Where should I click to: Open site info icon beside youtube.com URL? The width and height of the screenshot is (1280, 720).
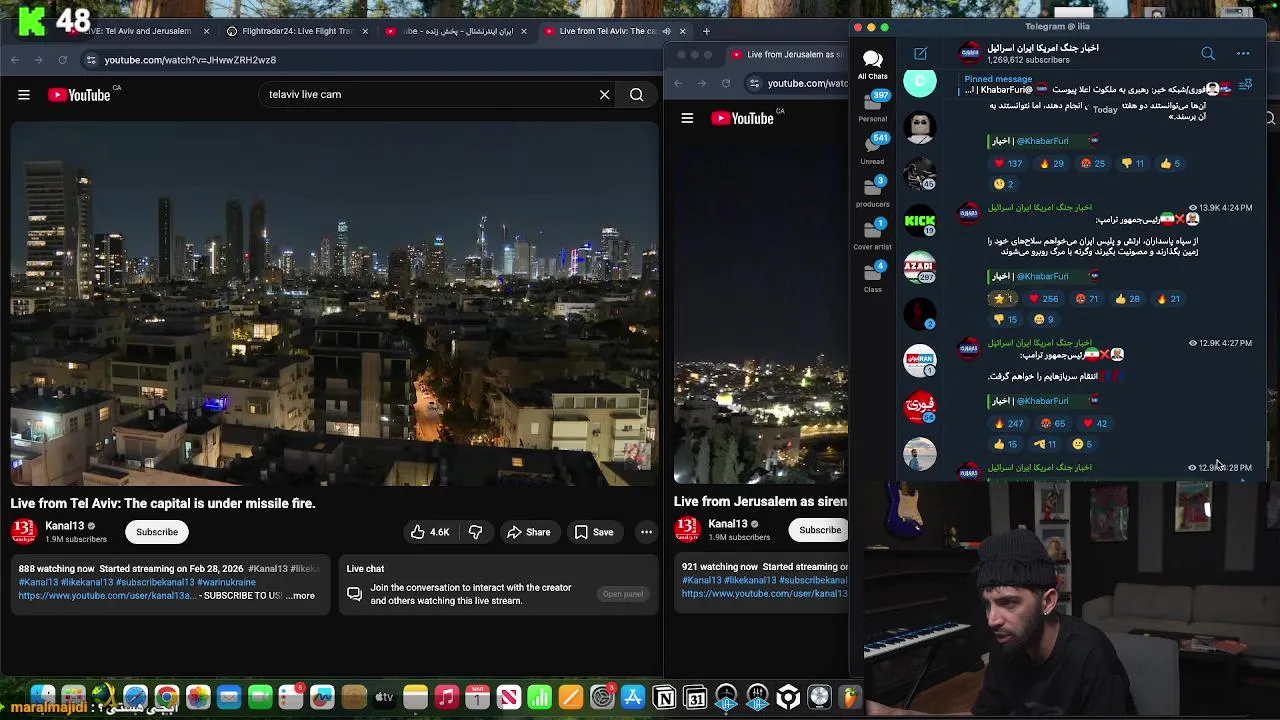tap(91, 60)
